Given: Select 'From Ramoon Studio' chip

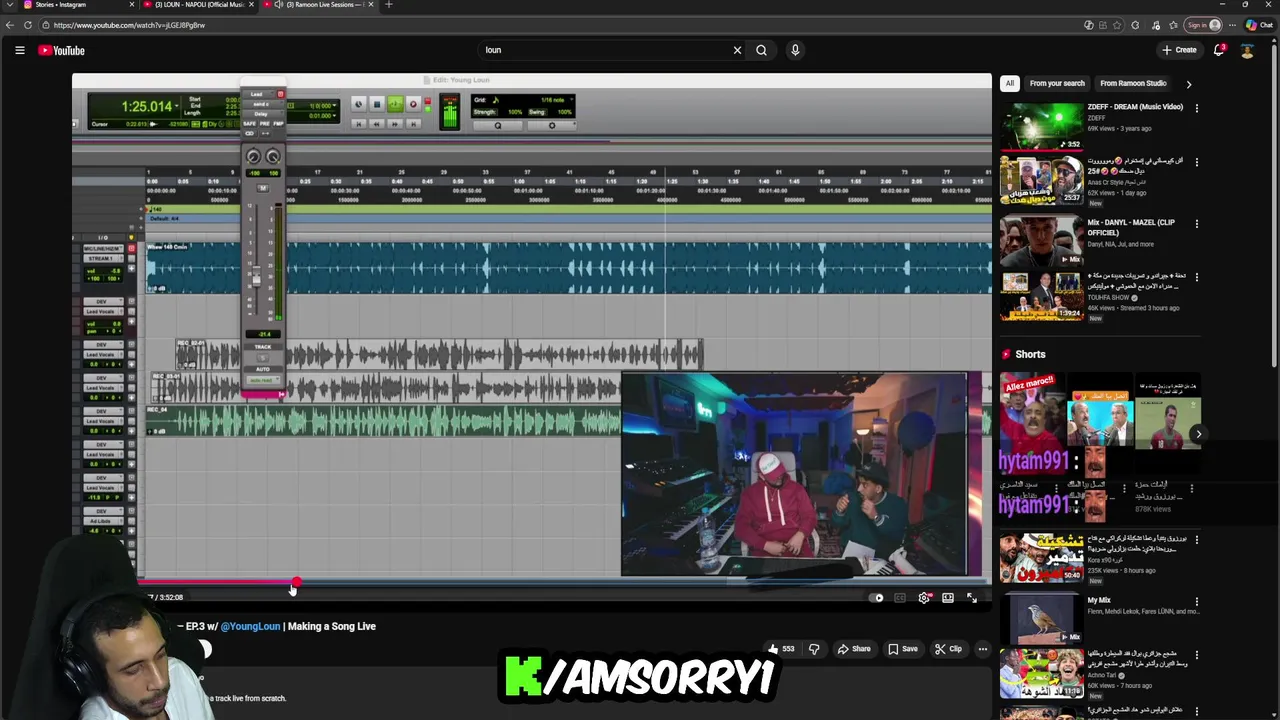Looking at the screenshot, I should click(x=1133, y=84).
